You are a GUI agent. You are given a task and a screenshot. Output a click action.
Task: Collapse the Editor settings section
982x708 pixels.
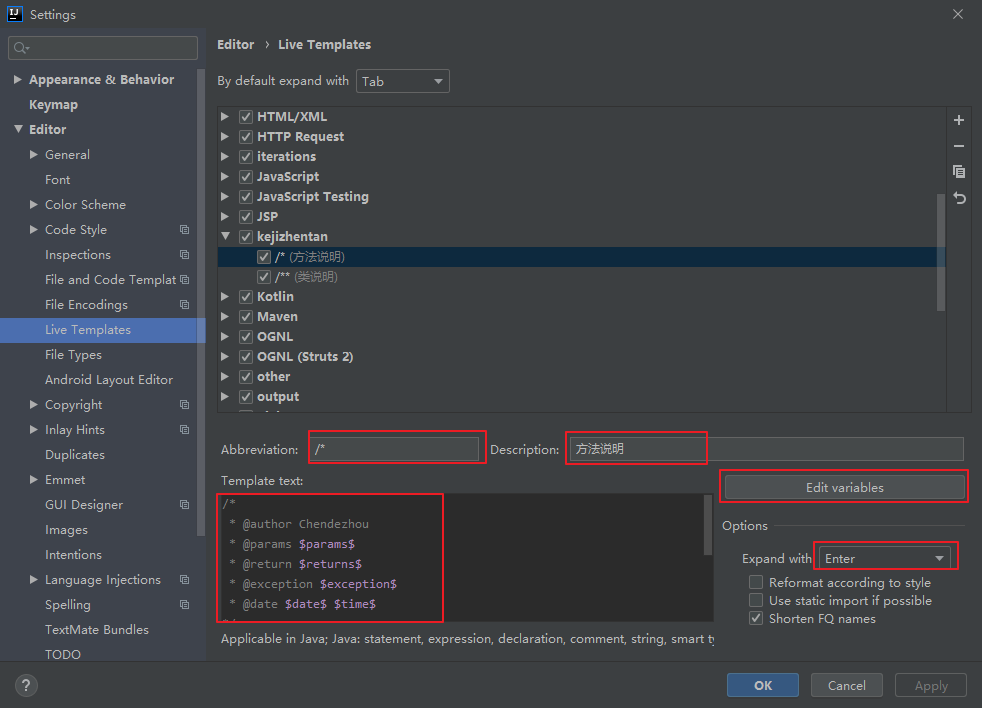tap(18, 130)
